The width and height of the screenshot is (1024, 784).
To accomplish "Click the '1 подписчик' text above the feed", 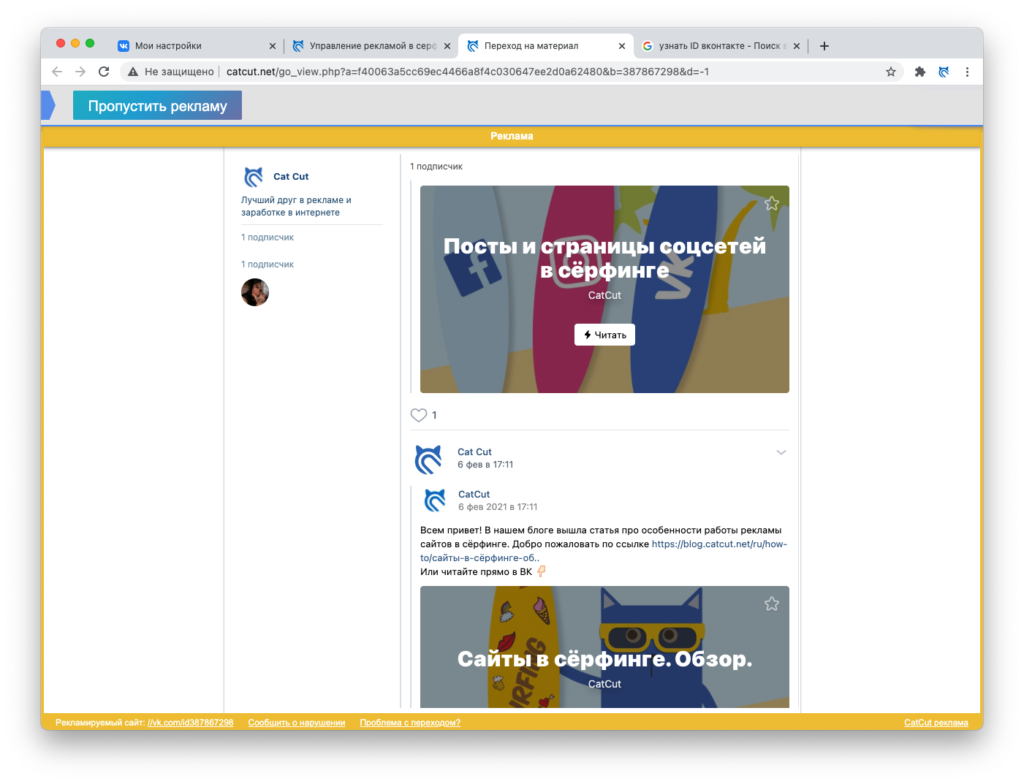I will click(x=436, y=167).
